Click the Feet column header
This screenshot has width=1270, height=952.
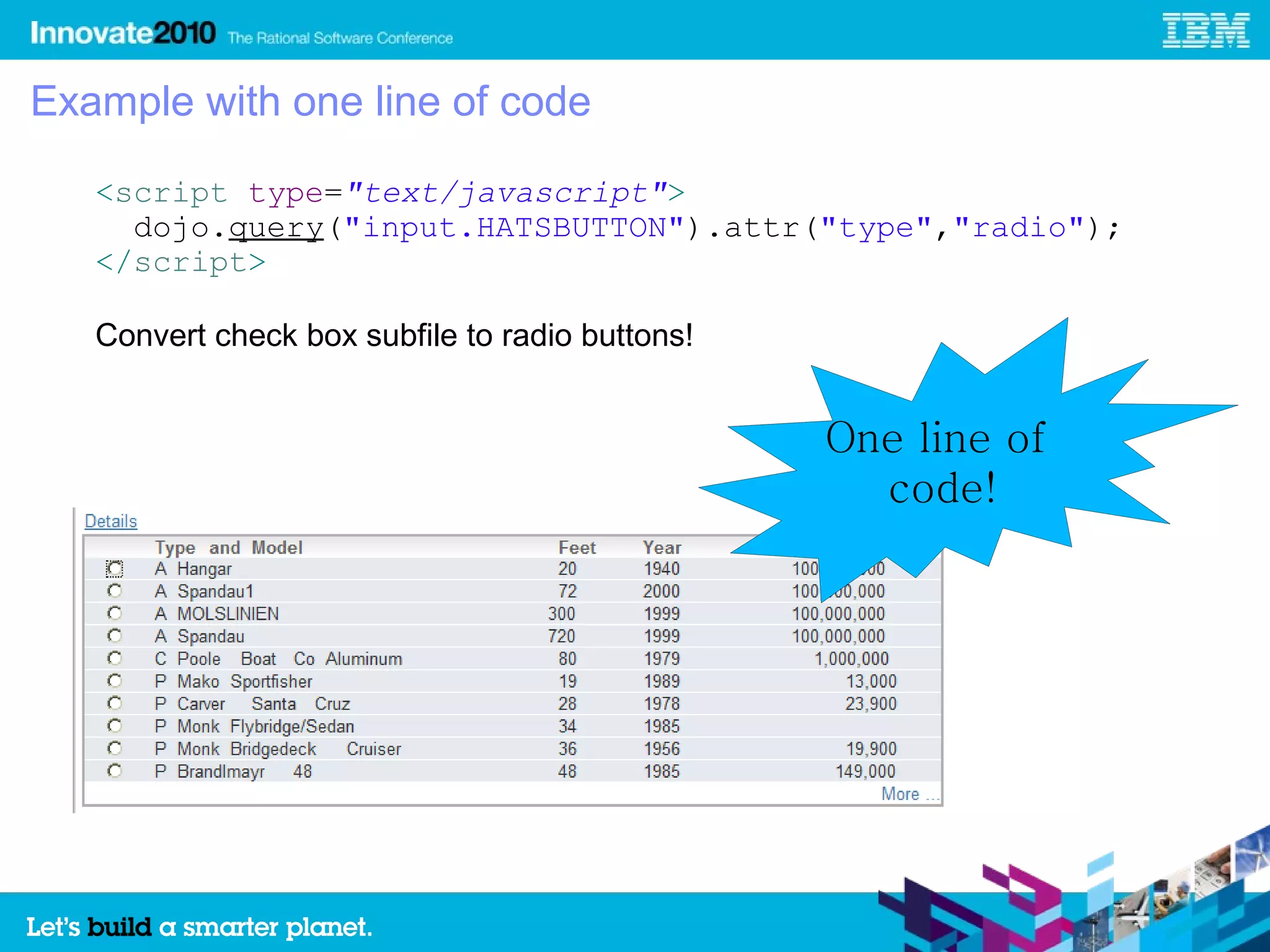577,548
